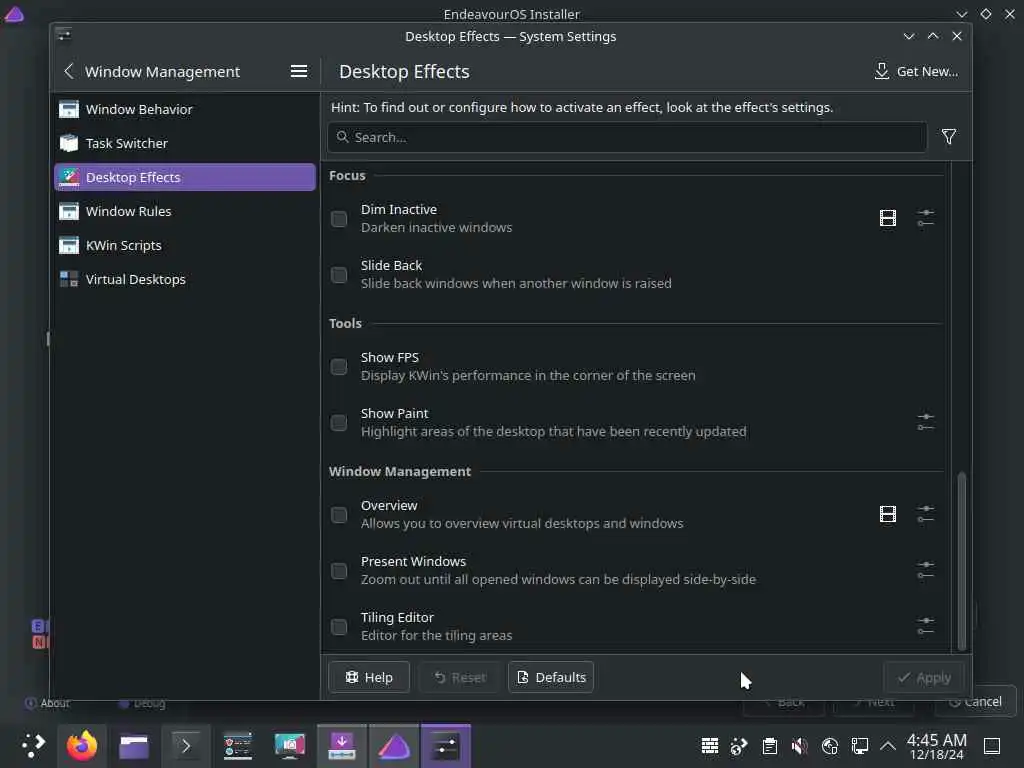Screen dimensions: 1024x768
Task: Open the display configuration tray icon
Action: click(x=859, y=746)
